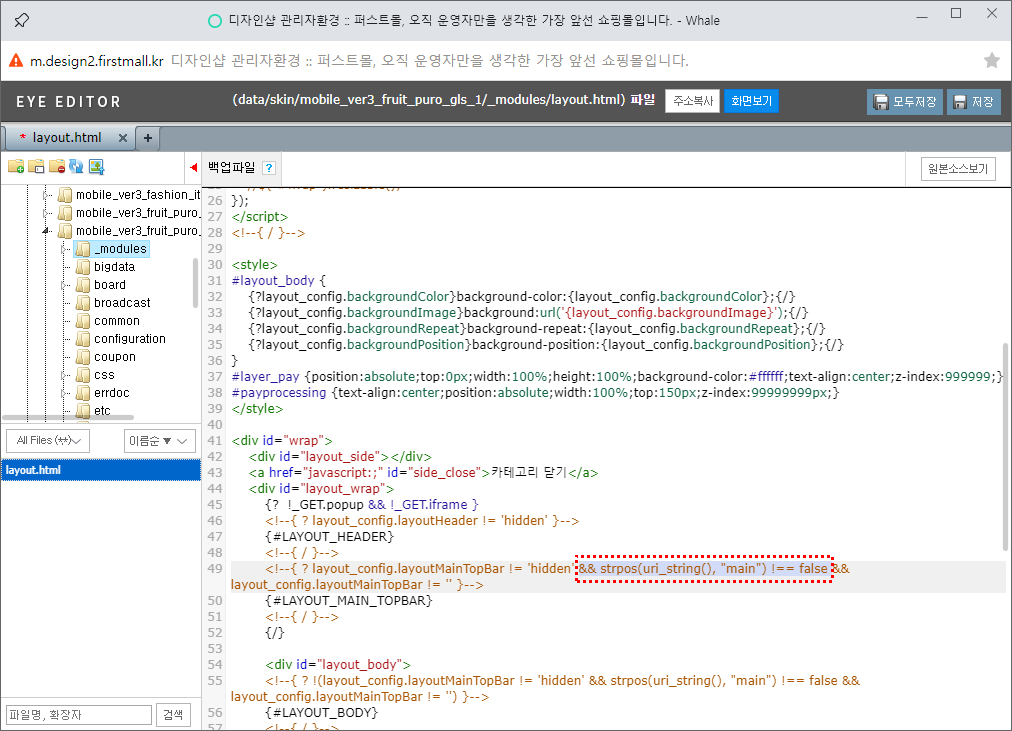
Task: Click the </script> code line
Action: (260, 217)
